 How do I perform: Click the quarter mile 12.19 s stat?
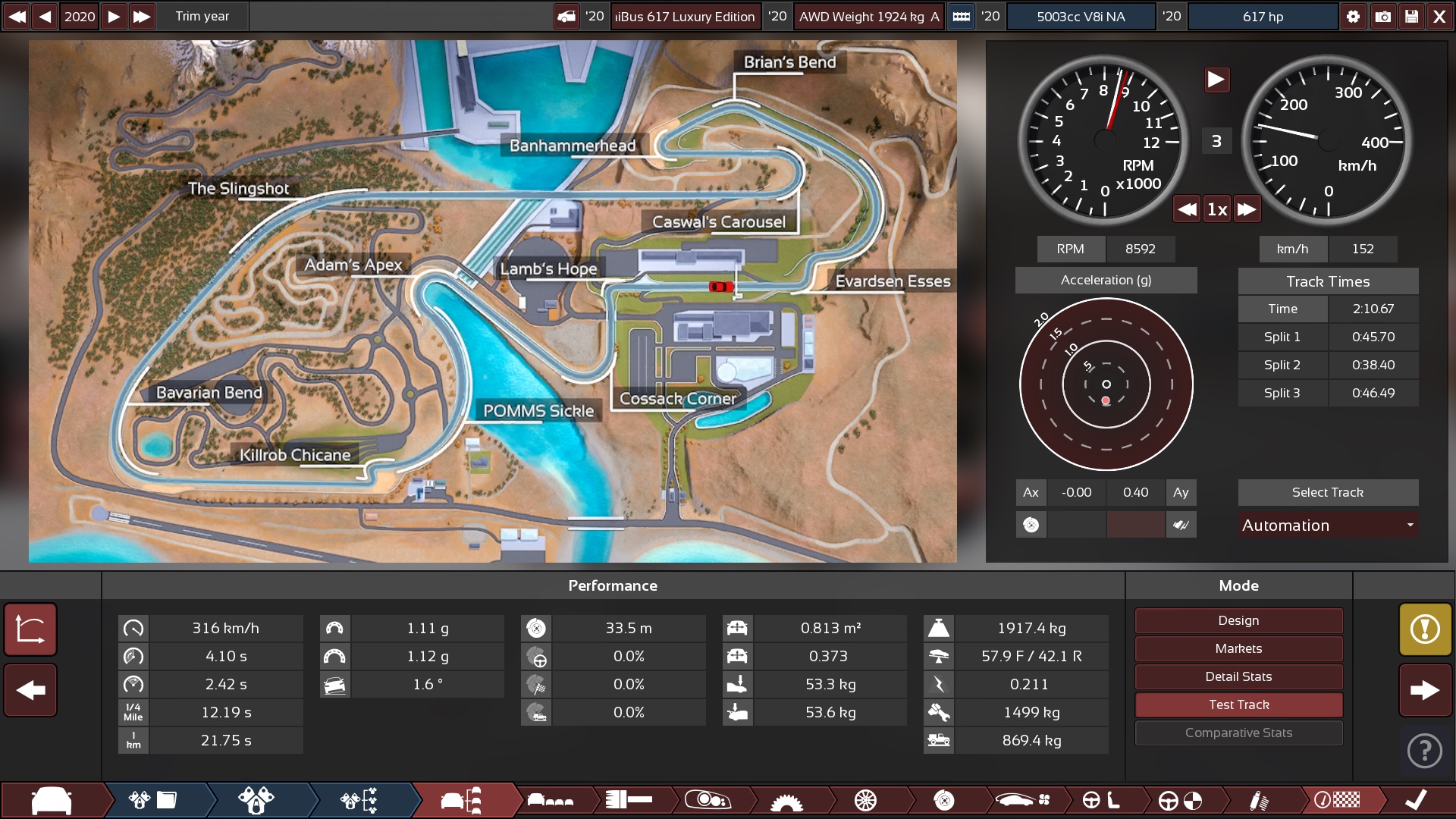coord(226,712)
